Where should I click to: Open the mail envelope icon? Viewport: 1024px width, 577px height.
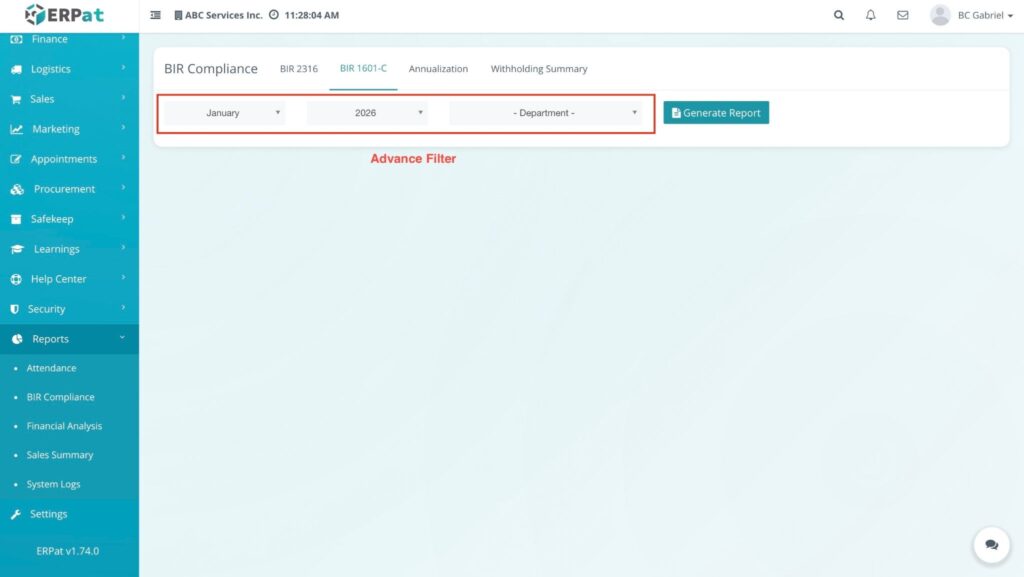[x=902, y=15]
